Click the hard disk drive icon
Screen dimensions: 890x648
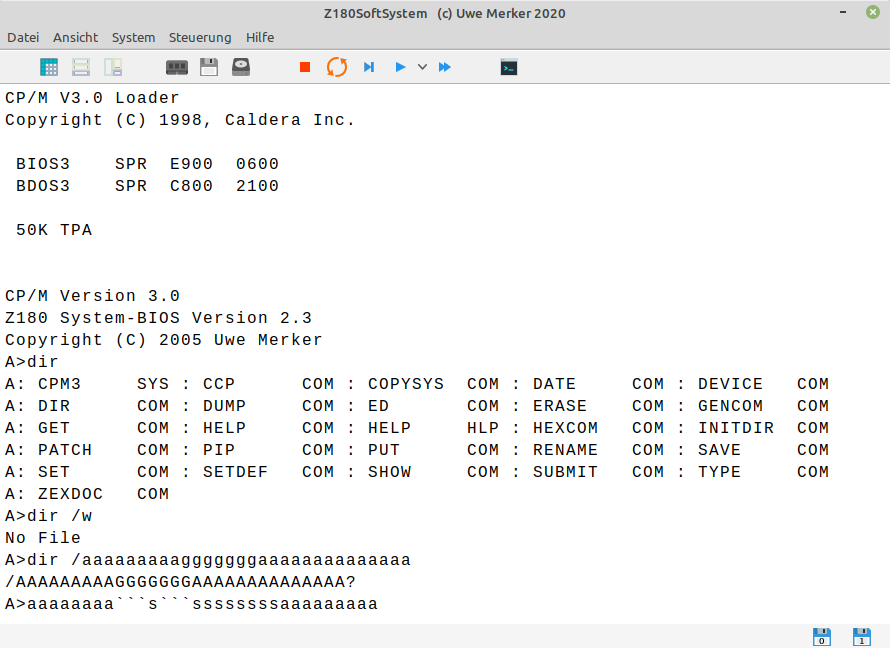241,67
